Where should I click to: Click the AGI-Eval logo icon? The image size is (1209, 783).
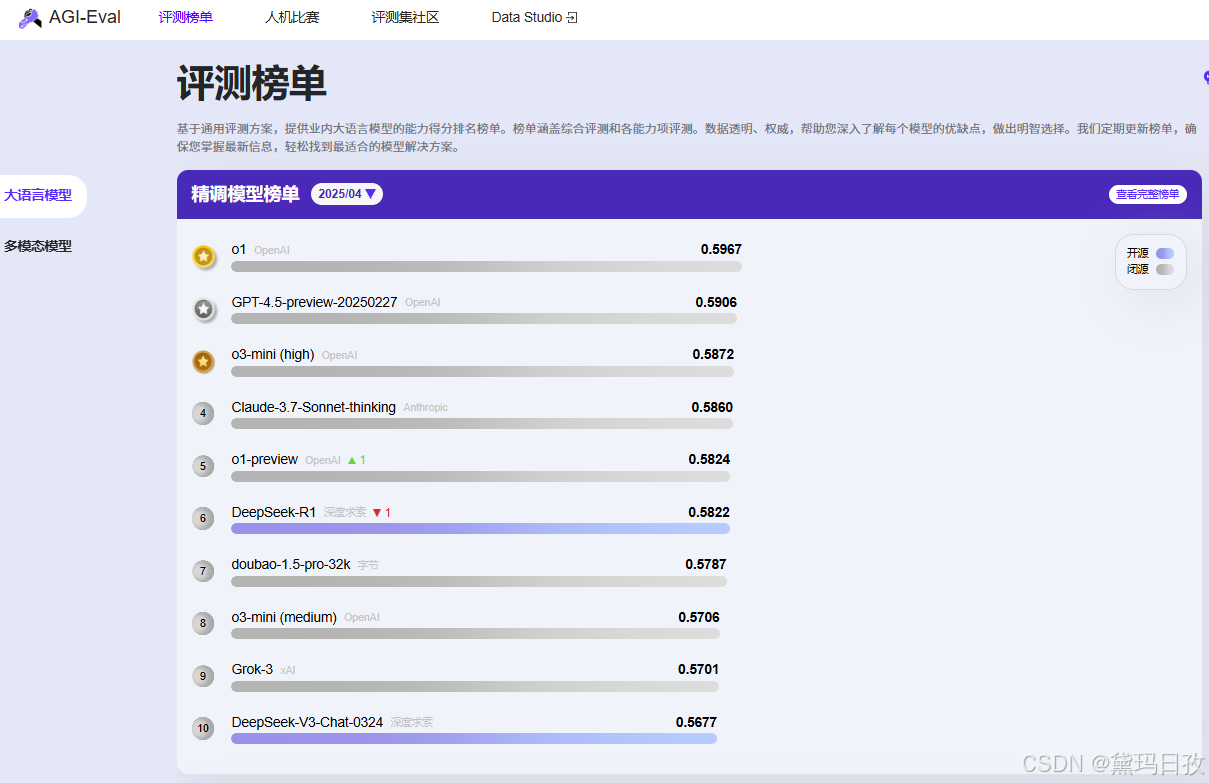pyautogui.click(x=30, y=18)
